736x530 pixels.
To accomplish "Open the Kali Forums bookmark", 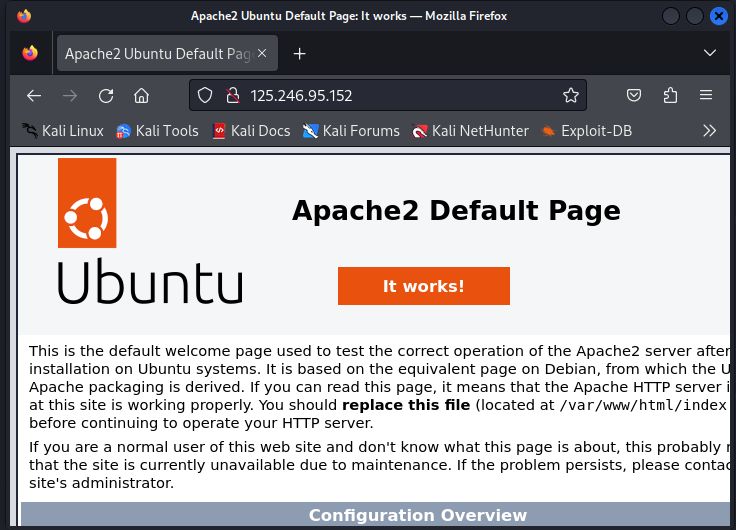I will pos(351,131).
